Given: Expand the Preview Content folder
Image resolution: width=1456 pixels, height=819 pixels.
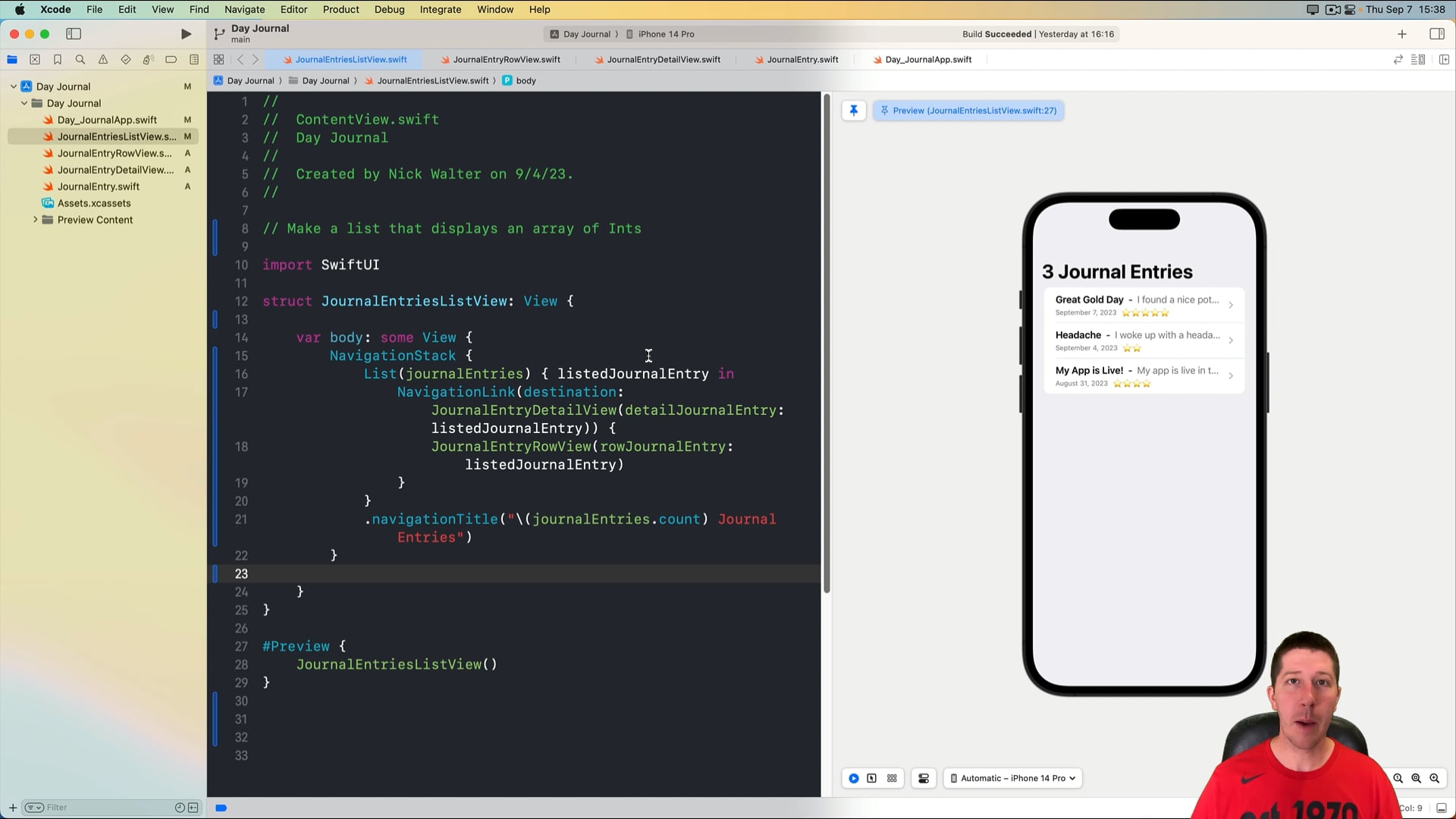Looking at the screenshot, I should point(35,220).
